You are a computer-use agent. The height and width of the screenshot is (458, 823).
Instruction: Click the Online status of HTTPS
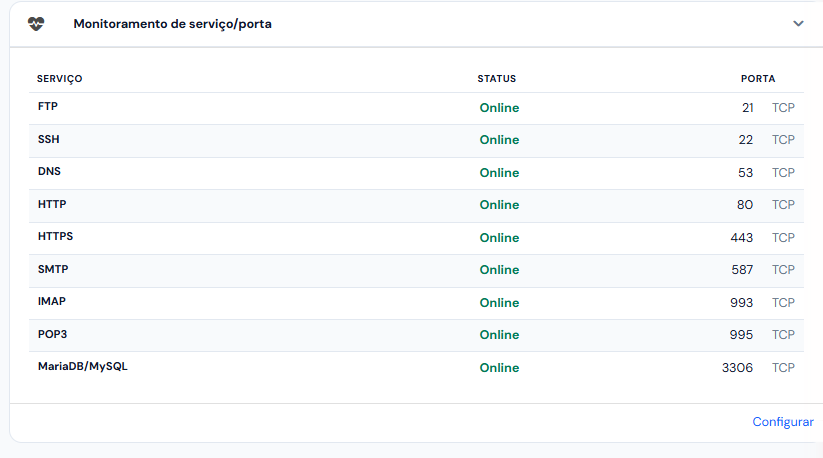pos(499,238)
